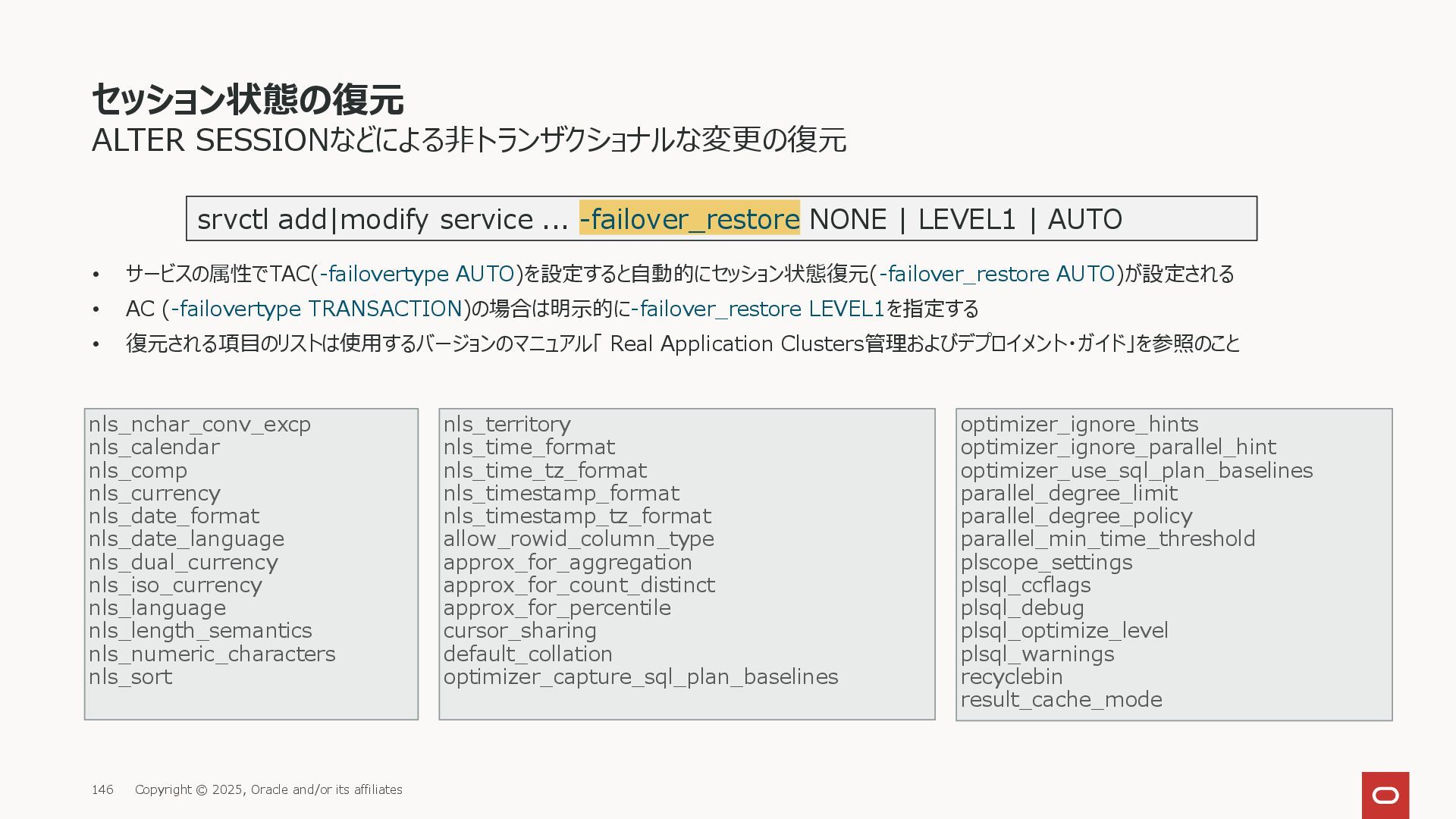The width and height of the screenshot is (1456, 819).
Task: Click the plsql_ccflags entry
Action: [1026, 585]
